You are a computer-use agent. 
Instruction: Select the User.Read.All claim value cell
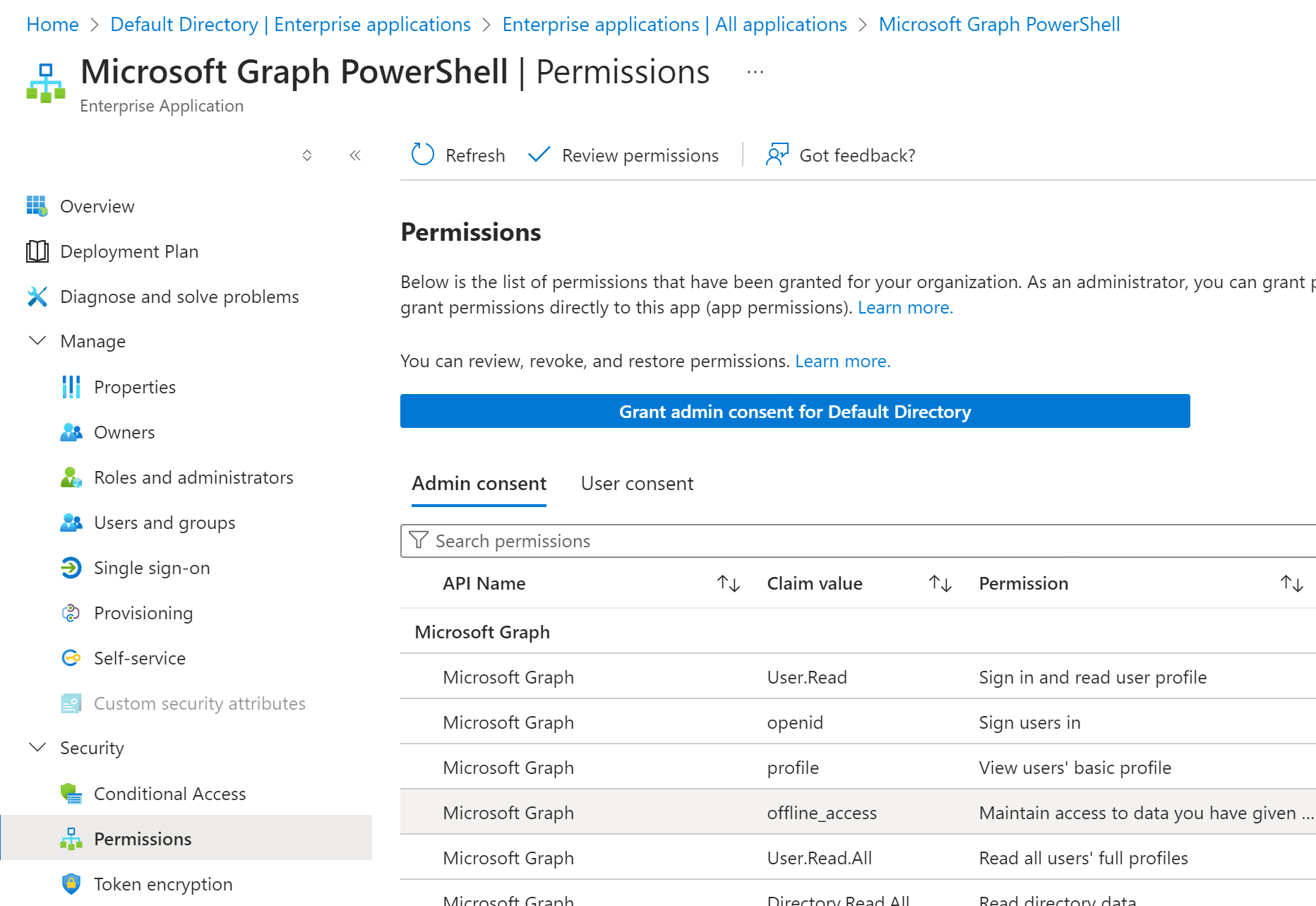pos(819,858)
